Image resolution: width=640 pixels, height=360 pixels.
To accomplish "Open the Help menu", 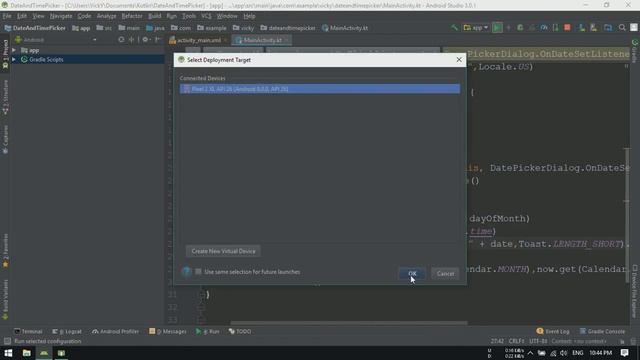I will 249,16.
